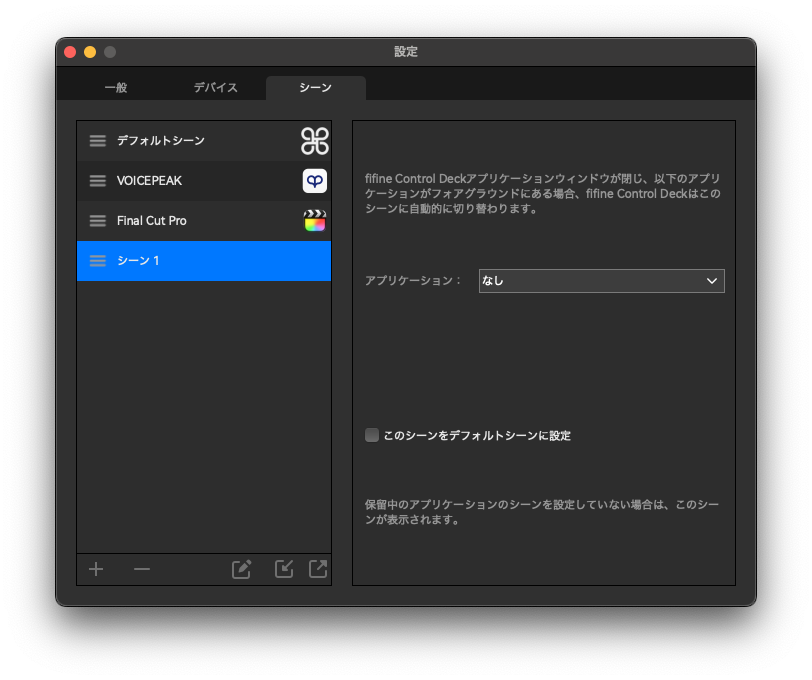The height and width of the screenshot is (680, 812).
Task: Click the VOICEPEAK app icon
Action: (x=314, y=181)
